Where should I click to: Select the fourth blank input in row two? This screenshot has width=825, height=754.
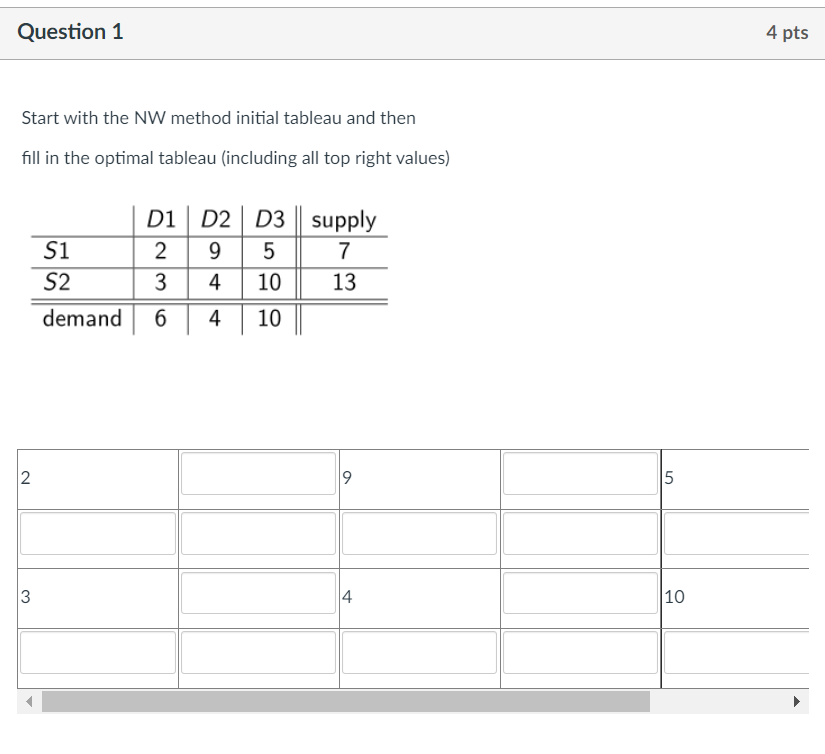582,533
